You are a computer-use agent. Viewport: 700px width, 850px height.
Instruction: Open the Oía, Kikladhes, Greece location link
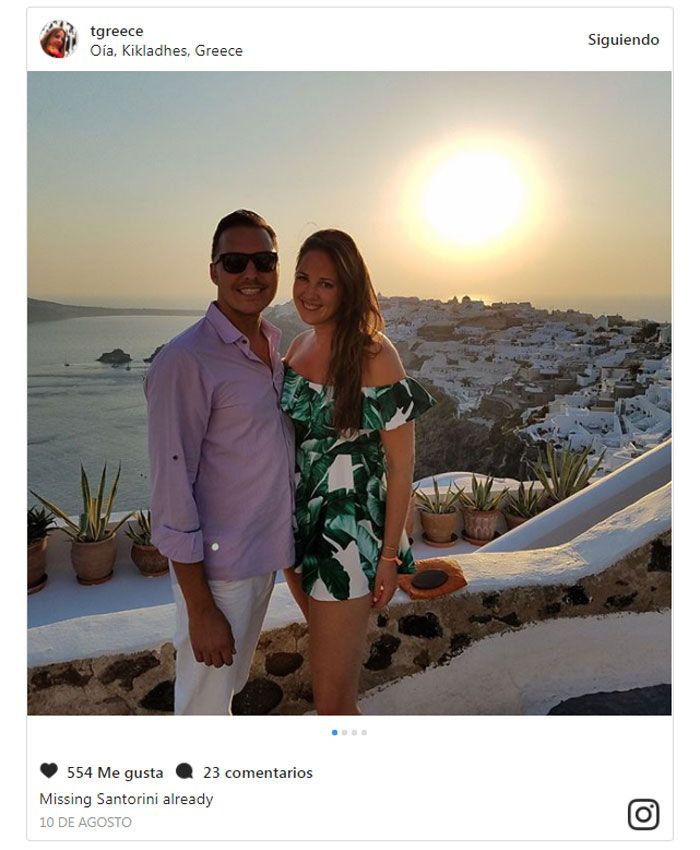[166, 51]
